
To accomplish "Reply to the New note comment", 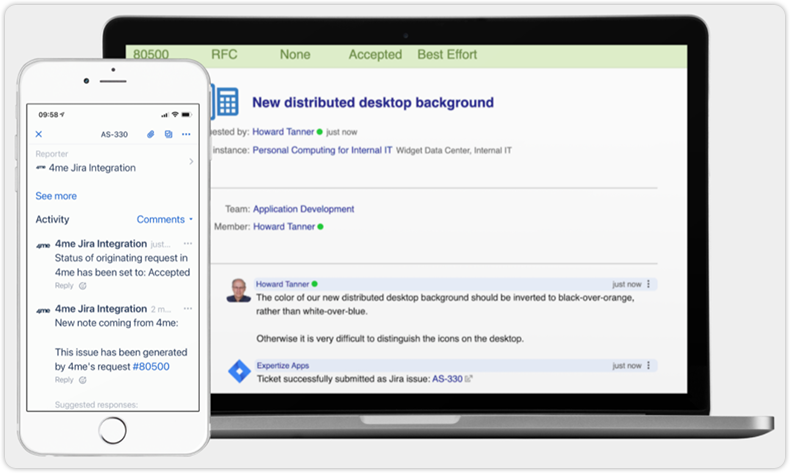I will point(64,380).
